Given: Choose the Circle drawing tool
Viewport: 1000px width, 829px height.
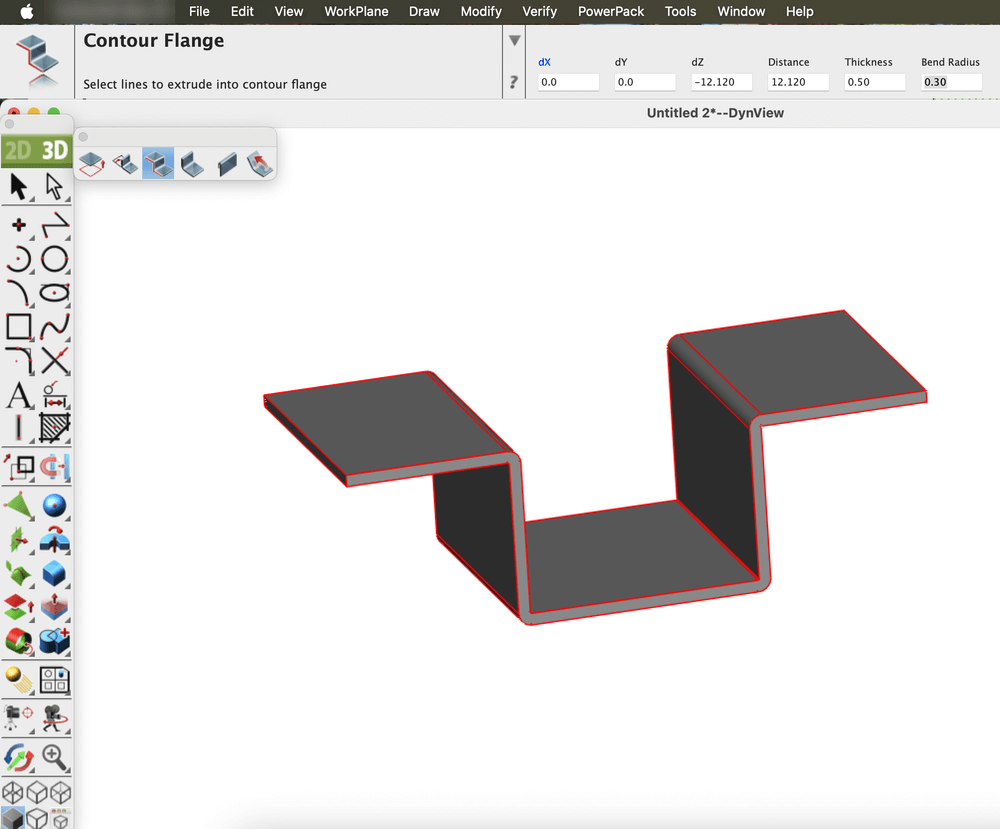Looking at the screenshot, I should [55, 259].
